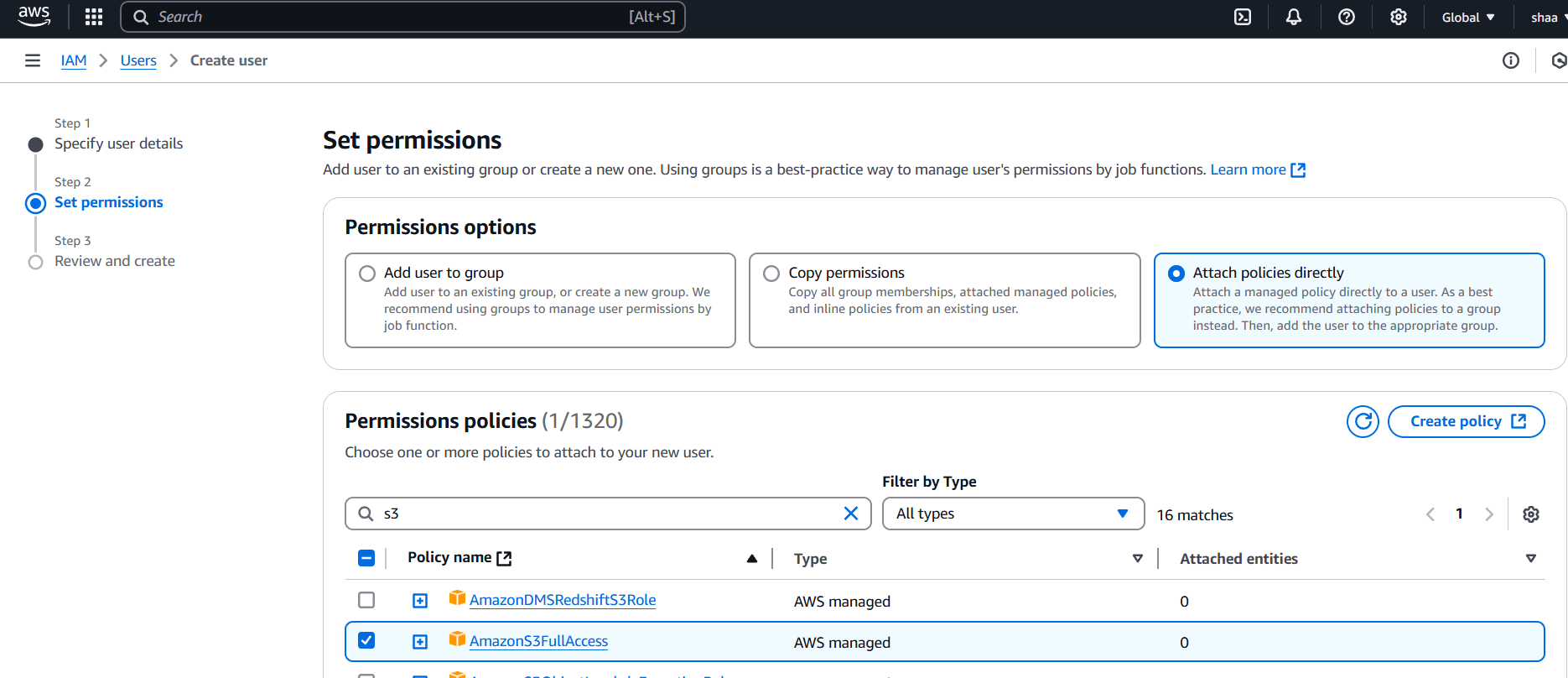
Task: Open the Global region dropdown
Action: point(1468,17)
